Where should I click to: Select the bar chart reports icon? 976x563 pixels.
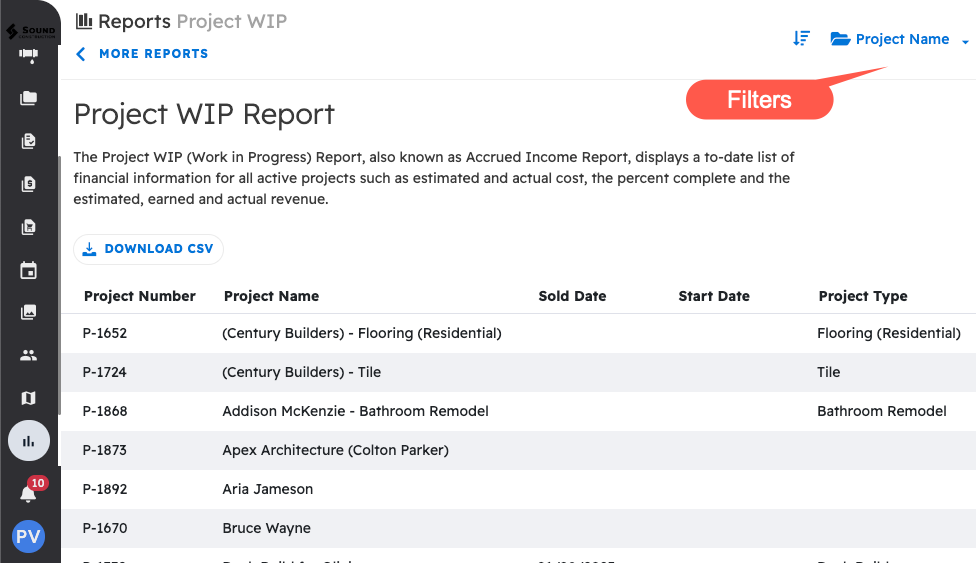click(29, 440)
